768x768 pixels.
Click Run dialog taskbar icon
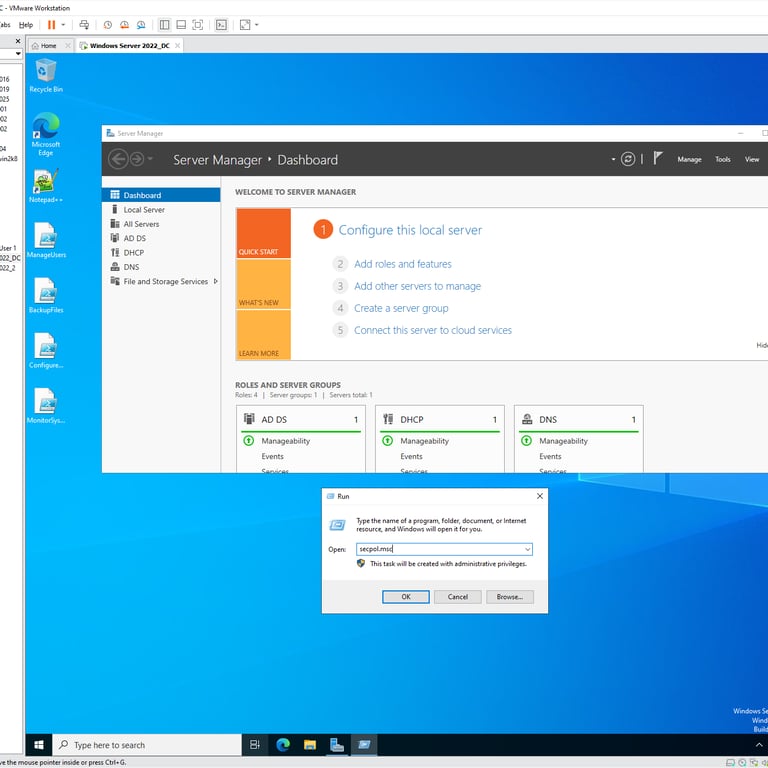[364, 744]
